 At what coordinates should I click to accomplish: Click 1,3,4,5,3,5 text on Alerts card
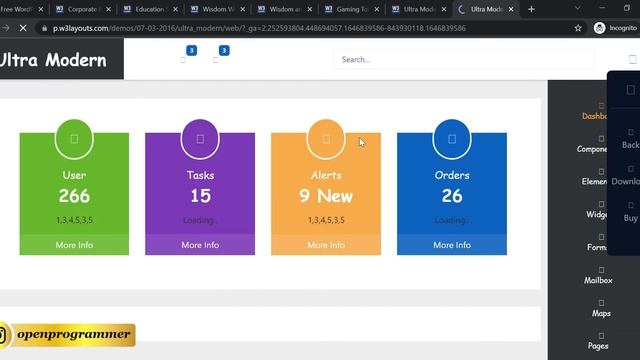coord(326,220)
